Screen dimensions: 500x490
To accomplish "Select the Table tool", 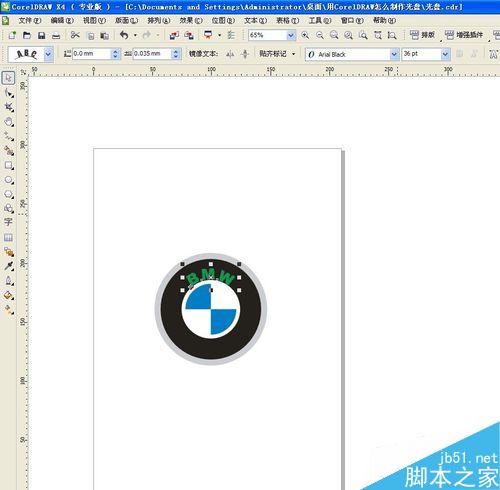I will (8, 237).
